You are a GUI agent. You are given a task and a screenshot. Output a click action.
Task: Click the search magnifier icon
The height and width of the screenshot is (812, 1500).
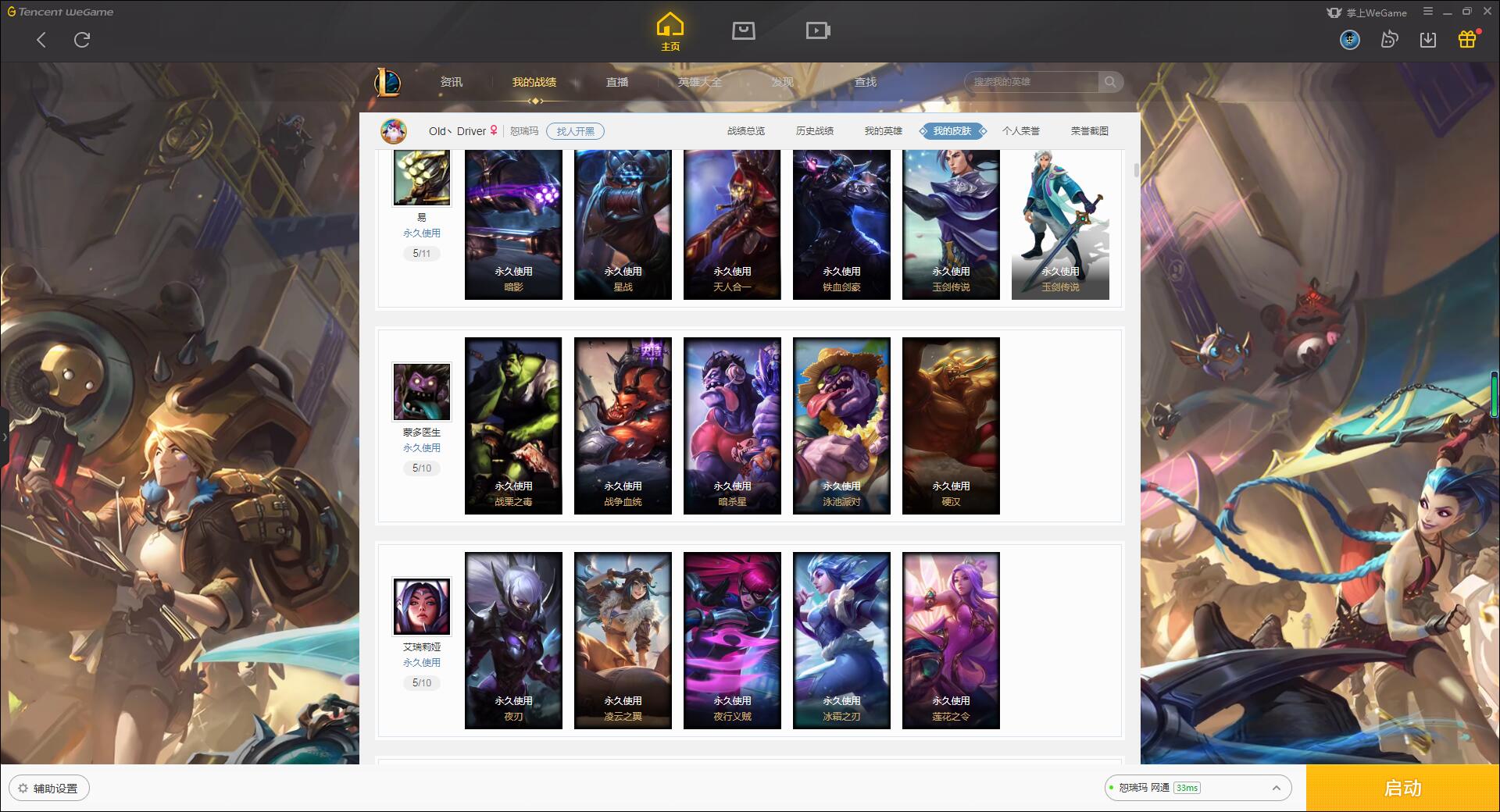click(1110, 82)
